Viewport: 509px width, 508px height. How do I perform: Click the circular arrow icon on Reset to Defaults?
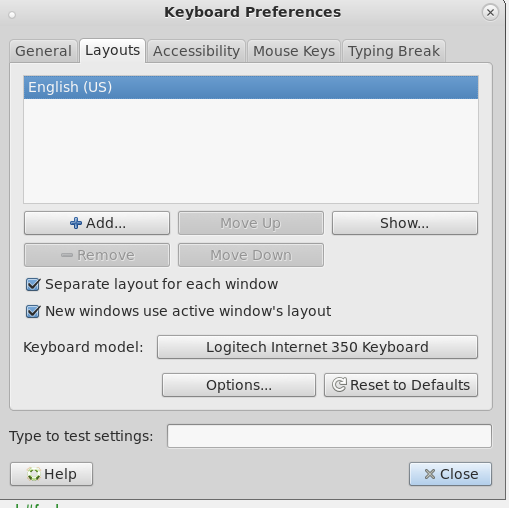point(339,385)
